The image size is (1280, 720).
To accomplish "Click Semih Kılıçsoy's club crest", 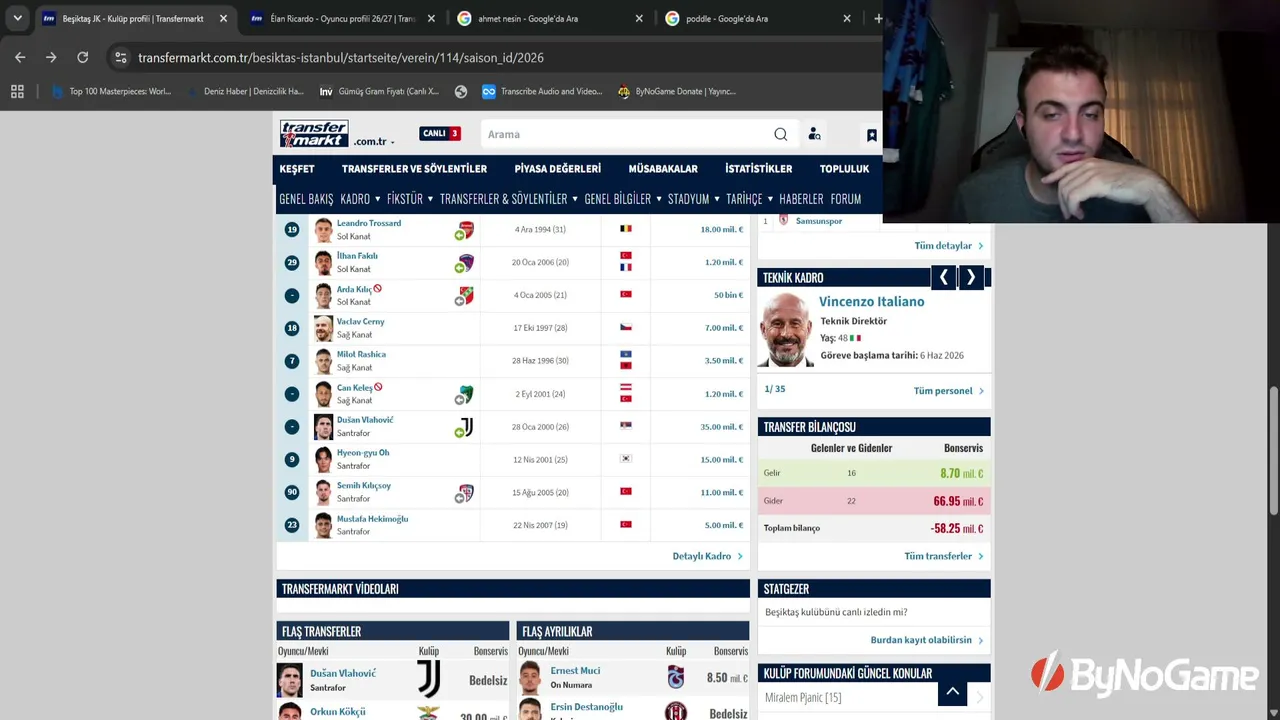I will click(465, 493).
